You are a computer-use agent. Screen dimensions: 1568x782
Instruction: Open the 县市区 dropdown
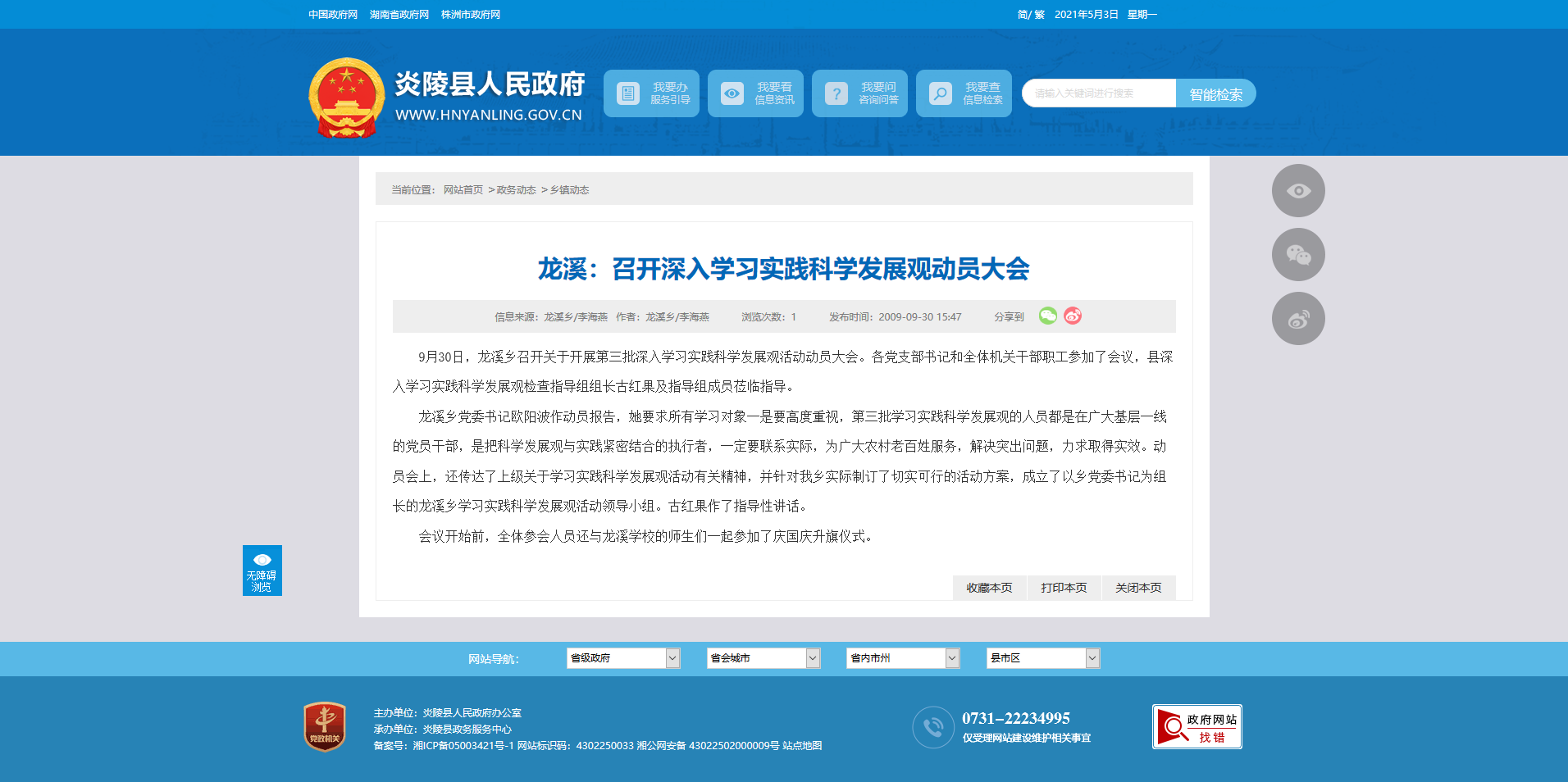(x=1042, y=658)
